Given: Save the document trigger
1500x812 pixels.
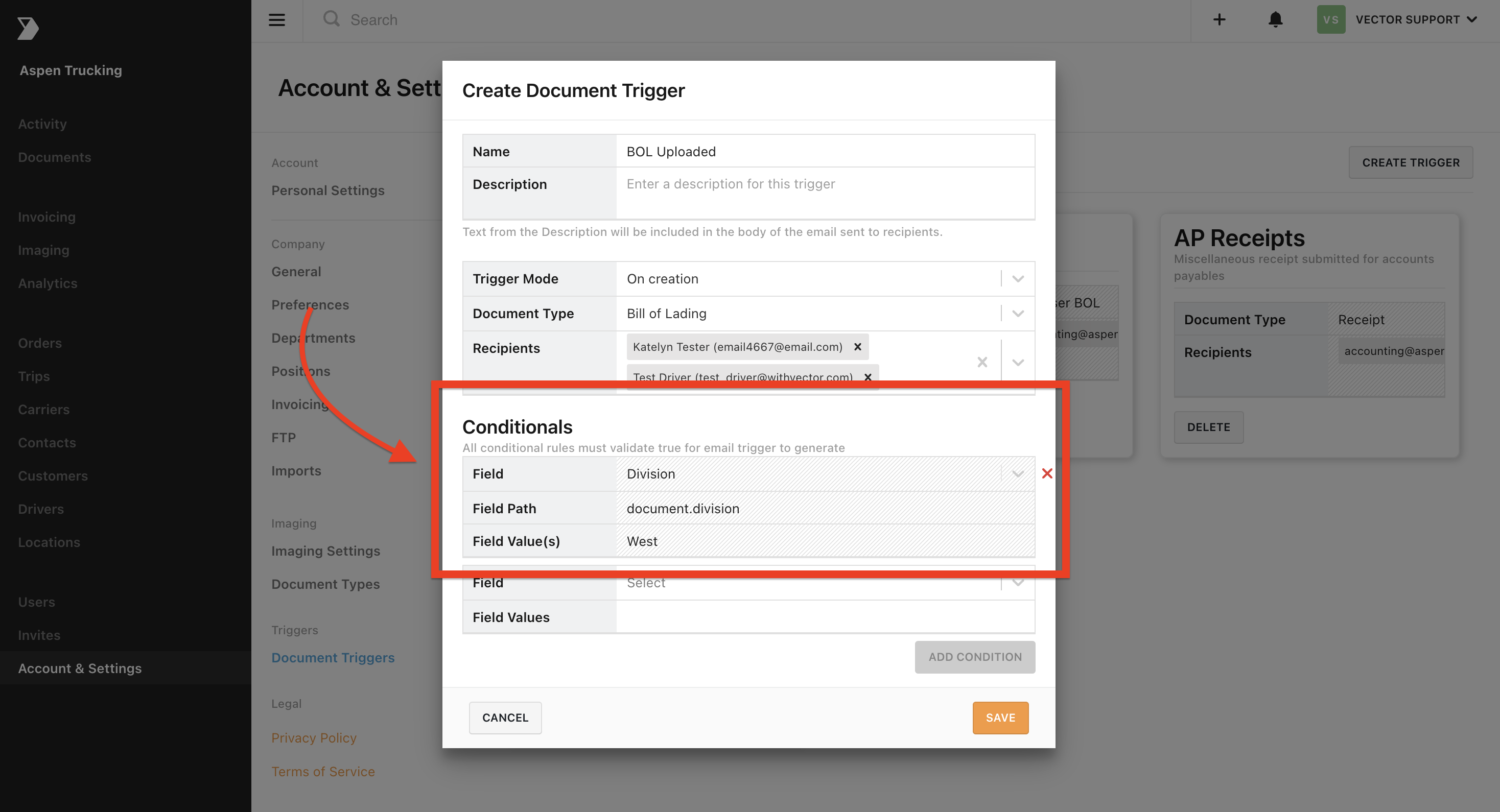Looking at the screenshot, I should tap(1000, 718).
